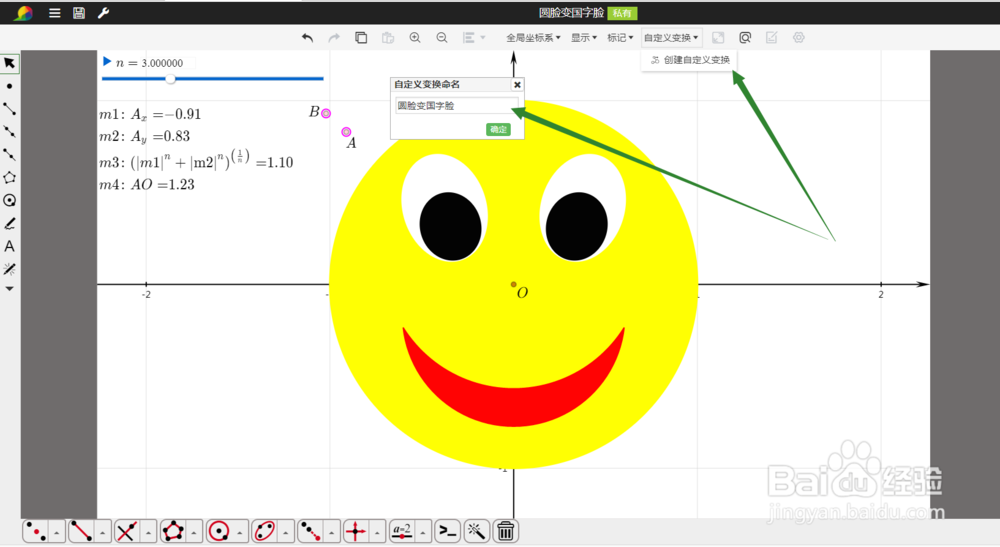The image size is (1000, 547).
Task: Select 创建自定义变换 menu entry
Action: 690,60
